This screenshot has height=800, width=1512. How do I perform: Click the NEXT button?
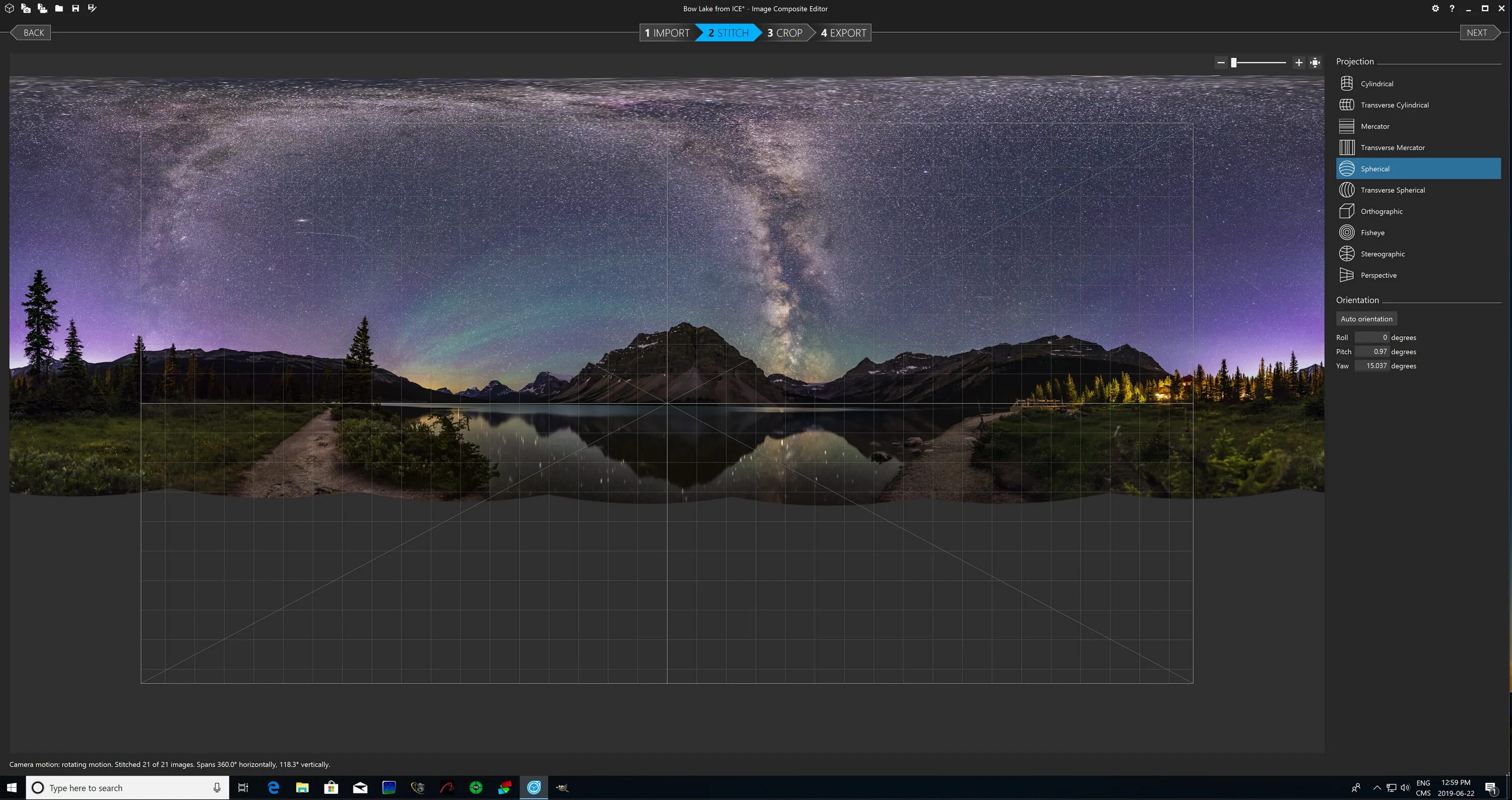1477,33
